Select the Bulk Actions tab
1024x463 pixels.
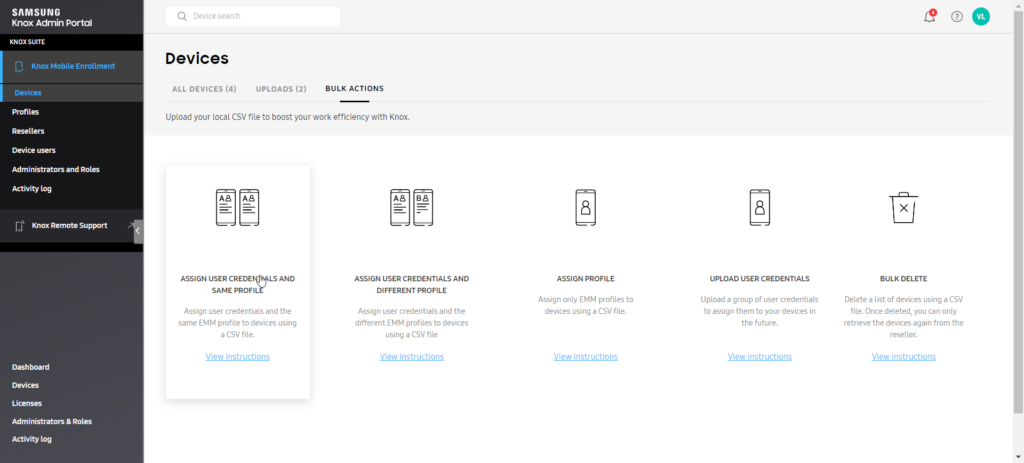click(x=355, y=89)
